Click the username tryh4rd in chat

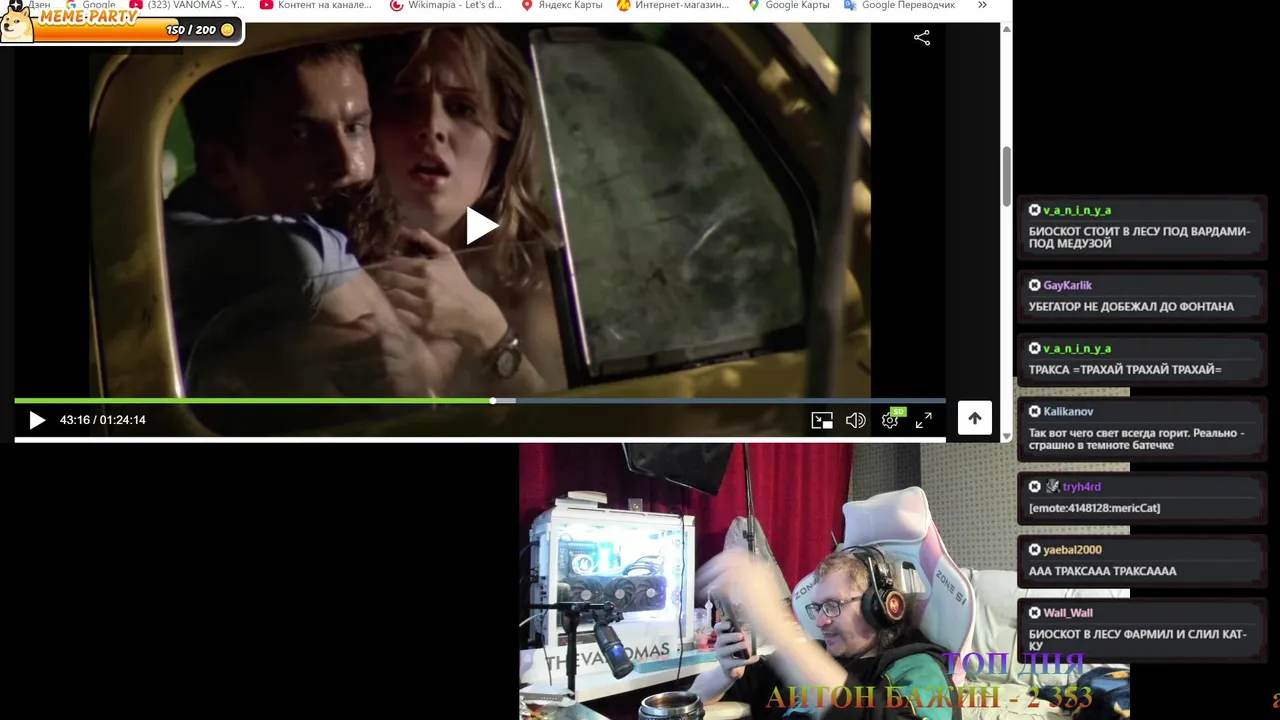(1081, 486)
